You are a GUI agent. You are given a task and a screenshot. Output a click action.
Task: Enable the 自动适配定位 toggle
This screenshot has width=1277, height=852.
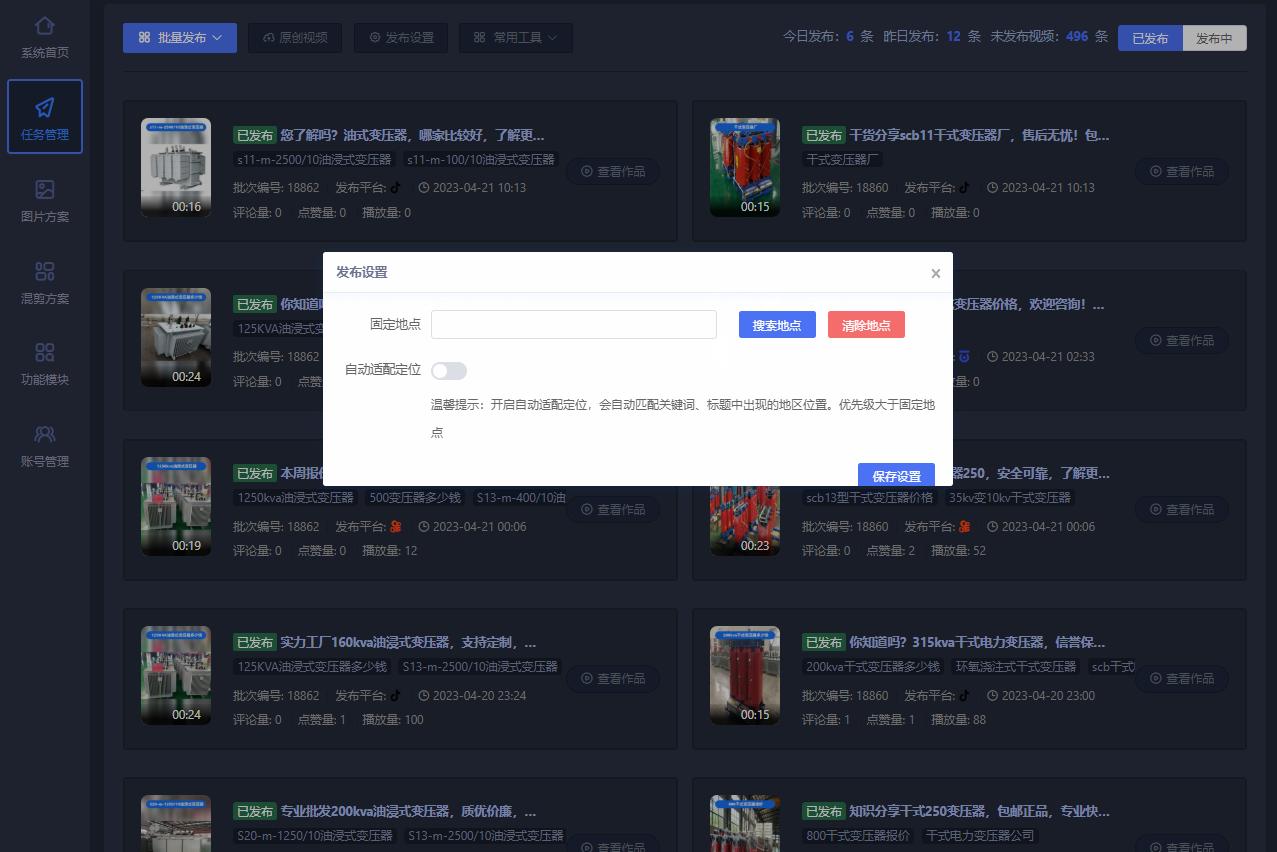click(448, 370)
